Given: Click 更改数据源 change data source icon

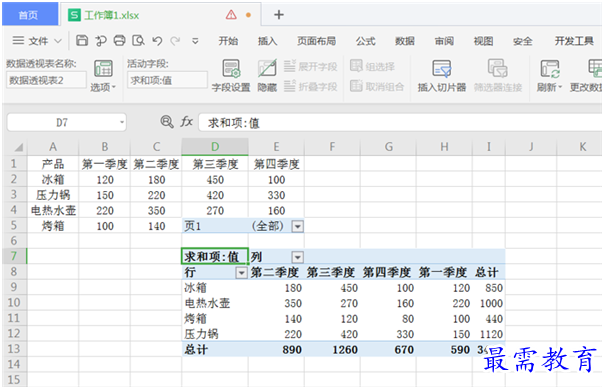Looking at the screenshot, I should click(586, 76).
